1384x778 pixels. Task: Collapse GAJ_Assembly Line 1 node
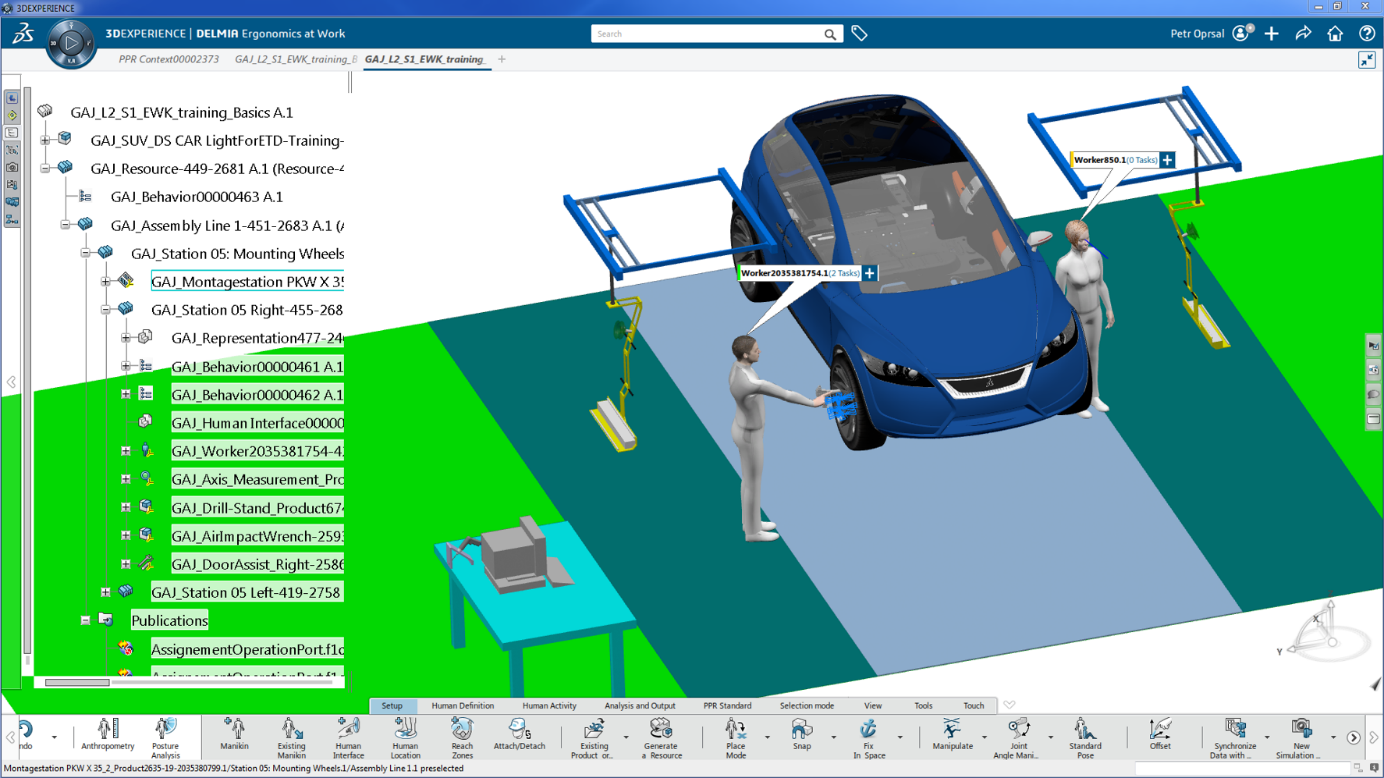coord(65,225)
